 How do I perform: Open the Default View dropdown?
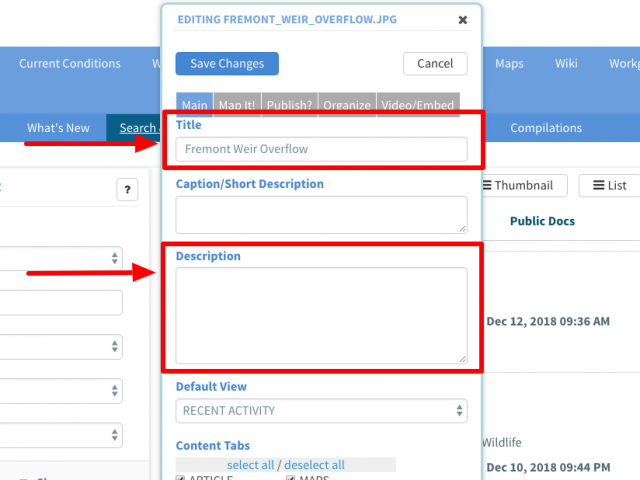tap(321, 410)
